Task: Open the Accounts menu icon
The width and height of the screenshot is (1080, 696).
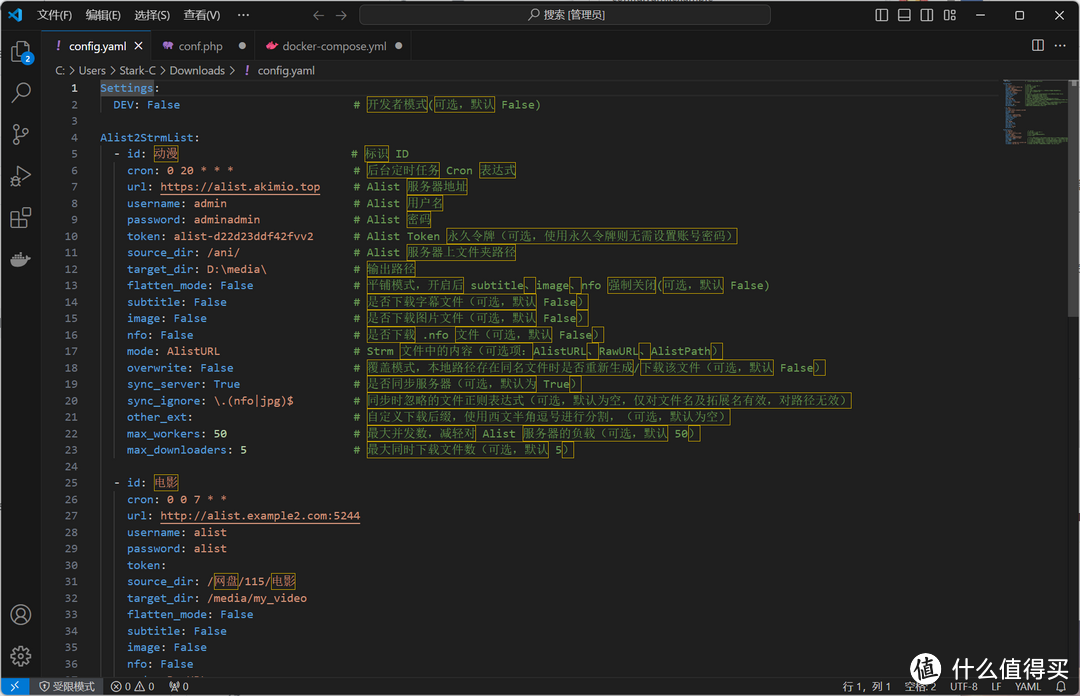Action: (20, 614)
